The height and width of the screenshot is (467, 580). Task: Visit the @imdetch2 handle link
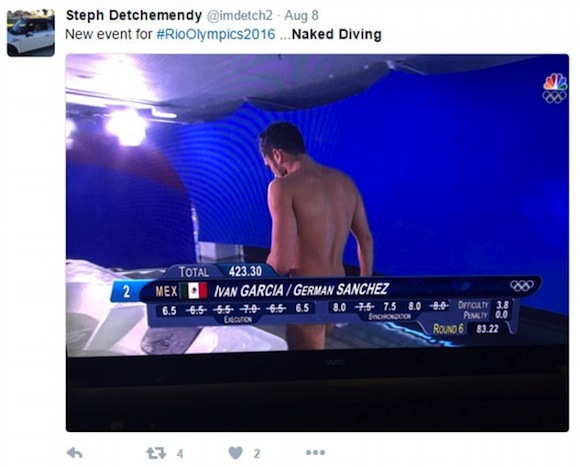click(239, 16)
